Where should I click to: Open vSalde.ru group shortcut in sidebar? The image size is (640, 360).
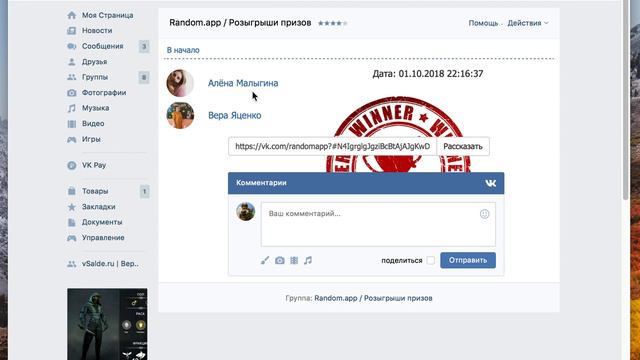click(110, 264)
